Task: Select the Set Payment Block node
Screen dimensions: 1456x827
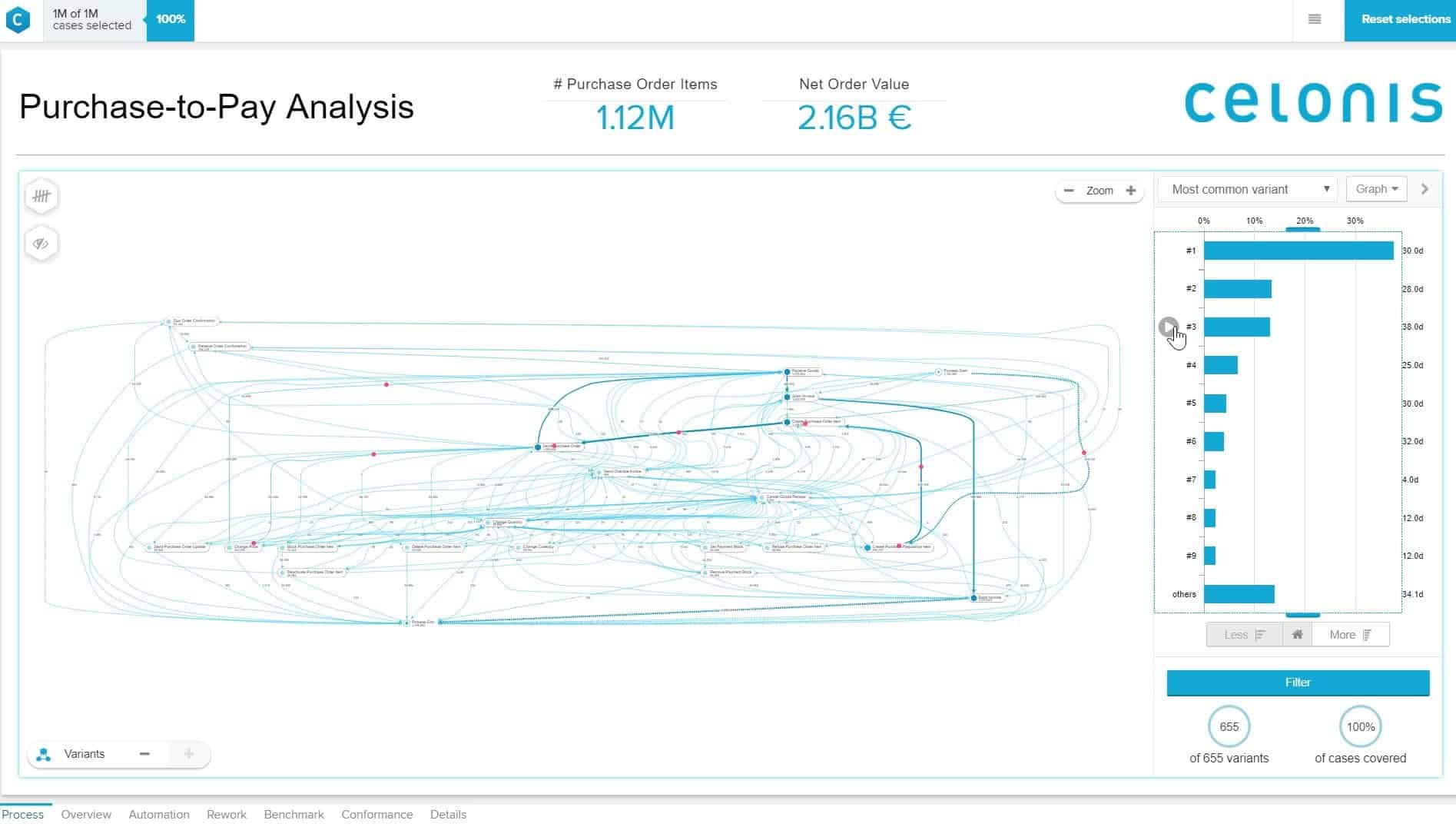Action: (x=724, y=547)
